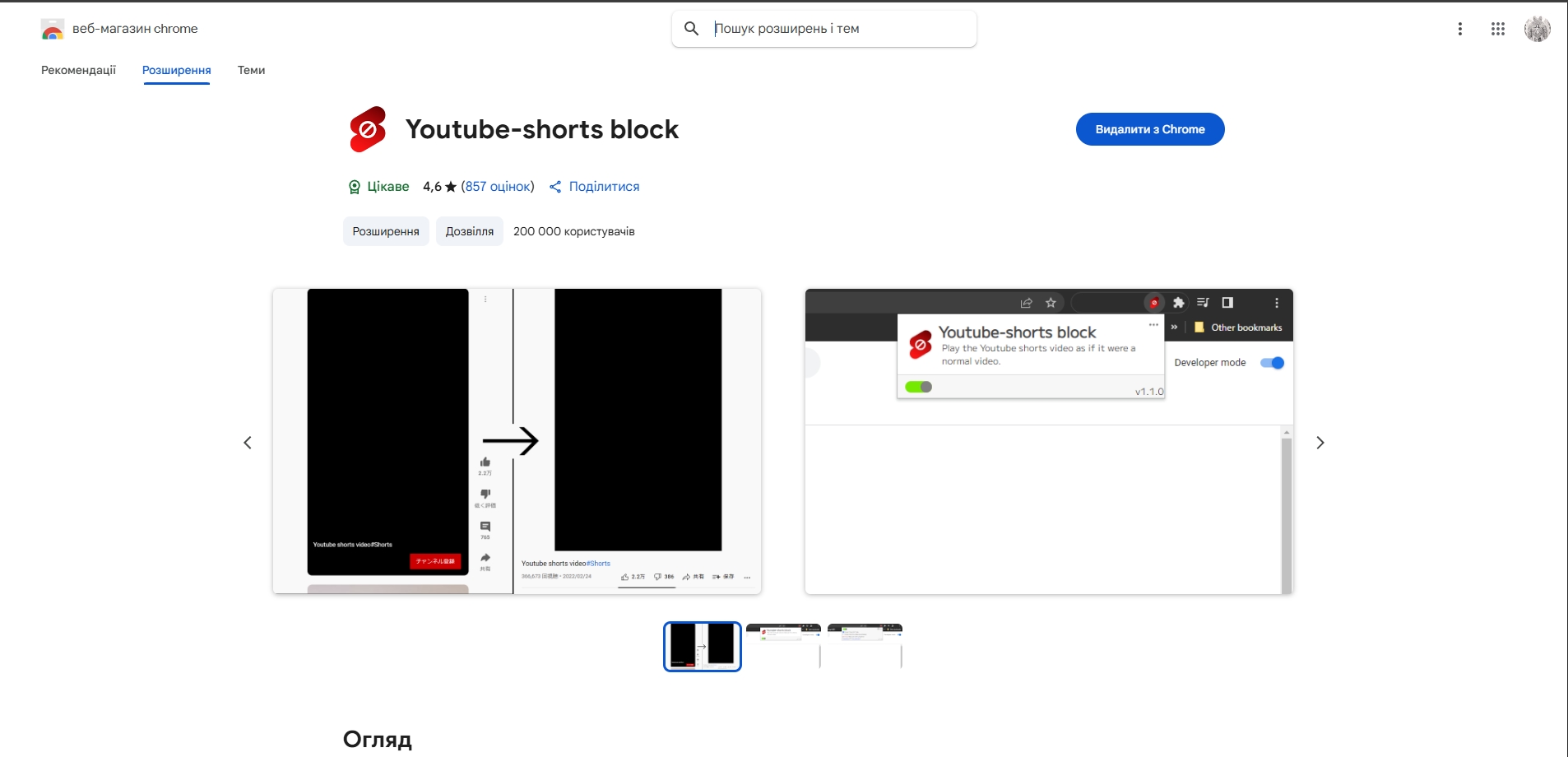
Task: Open the account profile avatar
Action: tap(1537, 29)
